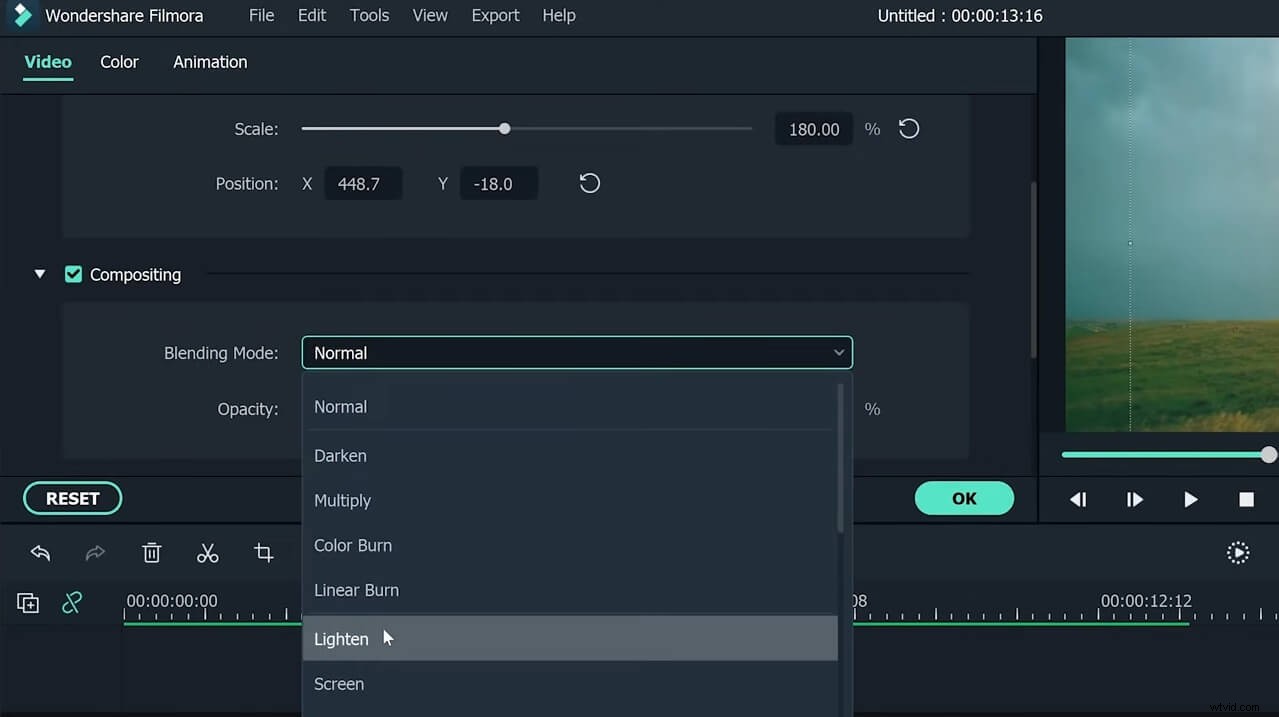Image resolution: width=1279 pixels, height=717 pixels.
Task: Select the scissors split tool
Action: 207,553
